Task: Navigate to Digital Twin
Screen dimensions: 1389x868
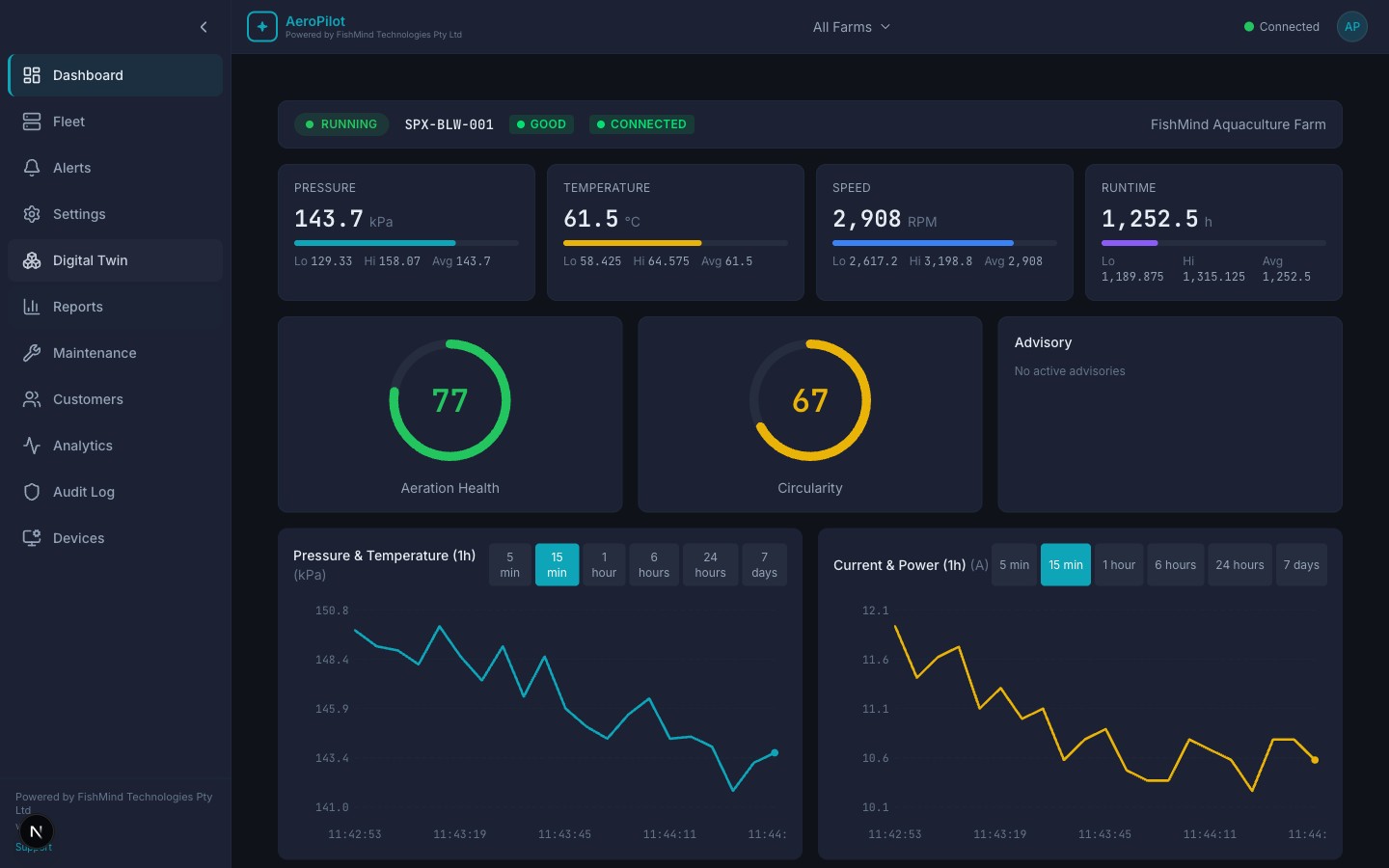Action: [x=115, y=260]
